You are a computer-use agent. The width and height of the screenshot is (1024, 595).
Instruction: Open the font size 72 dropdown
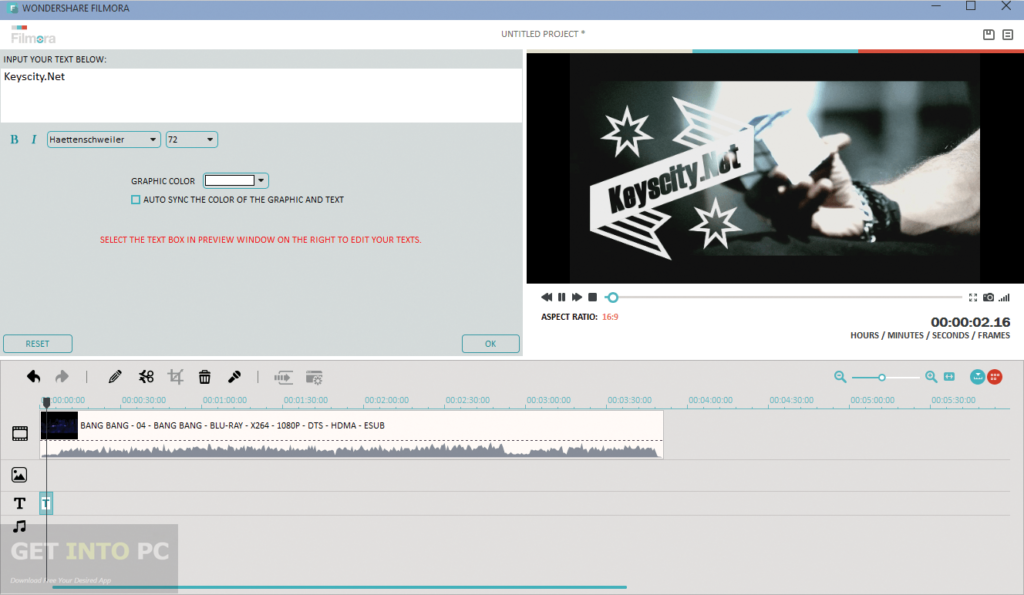coord(191,139)
